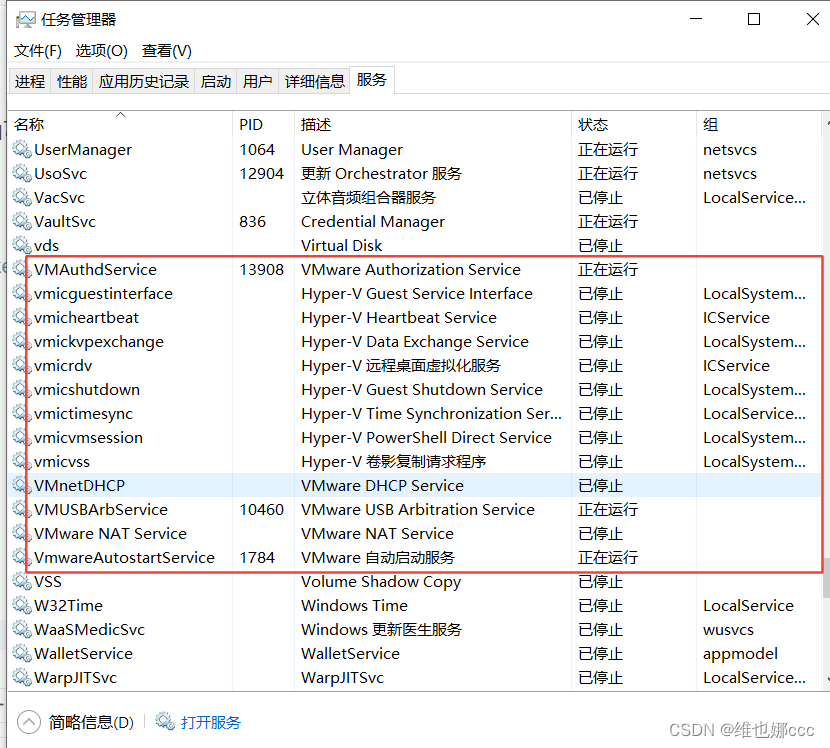Sort services by the 名称 column header
Screen dimensions: 830x748
(121, 124)
